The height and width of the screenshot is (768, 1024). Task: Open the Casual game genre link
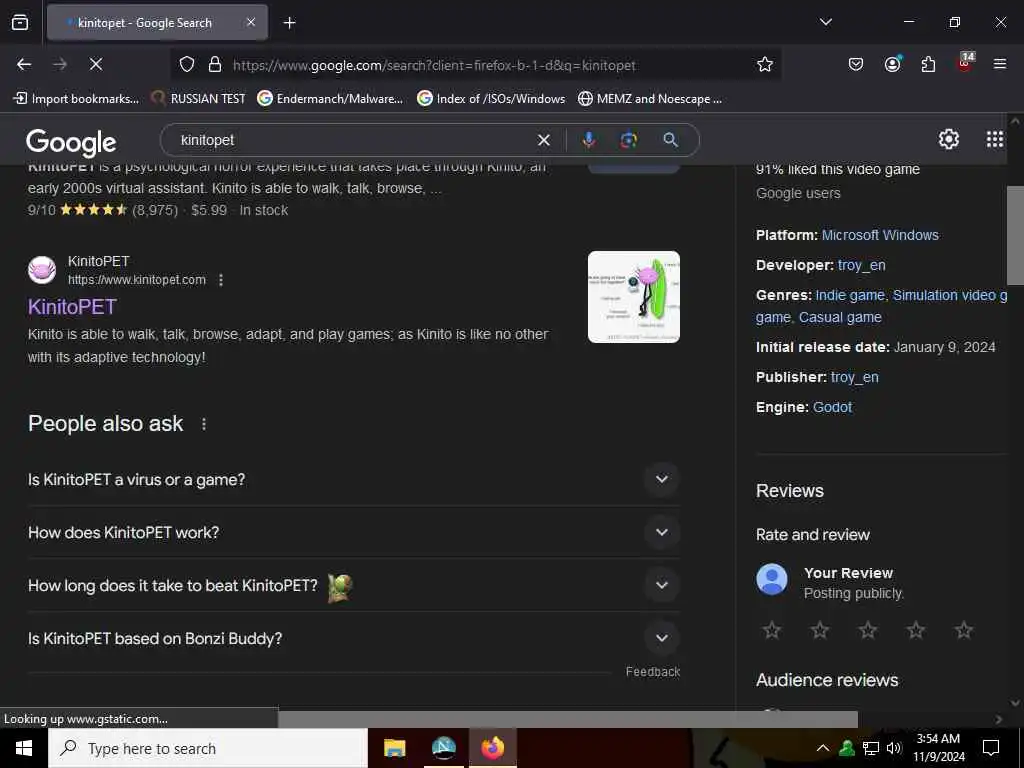click(x=840, y=317)
